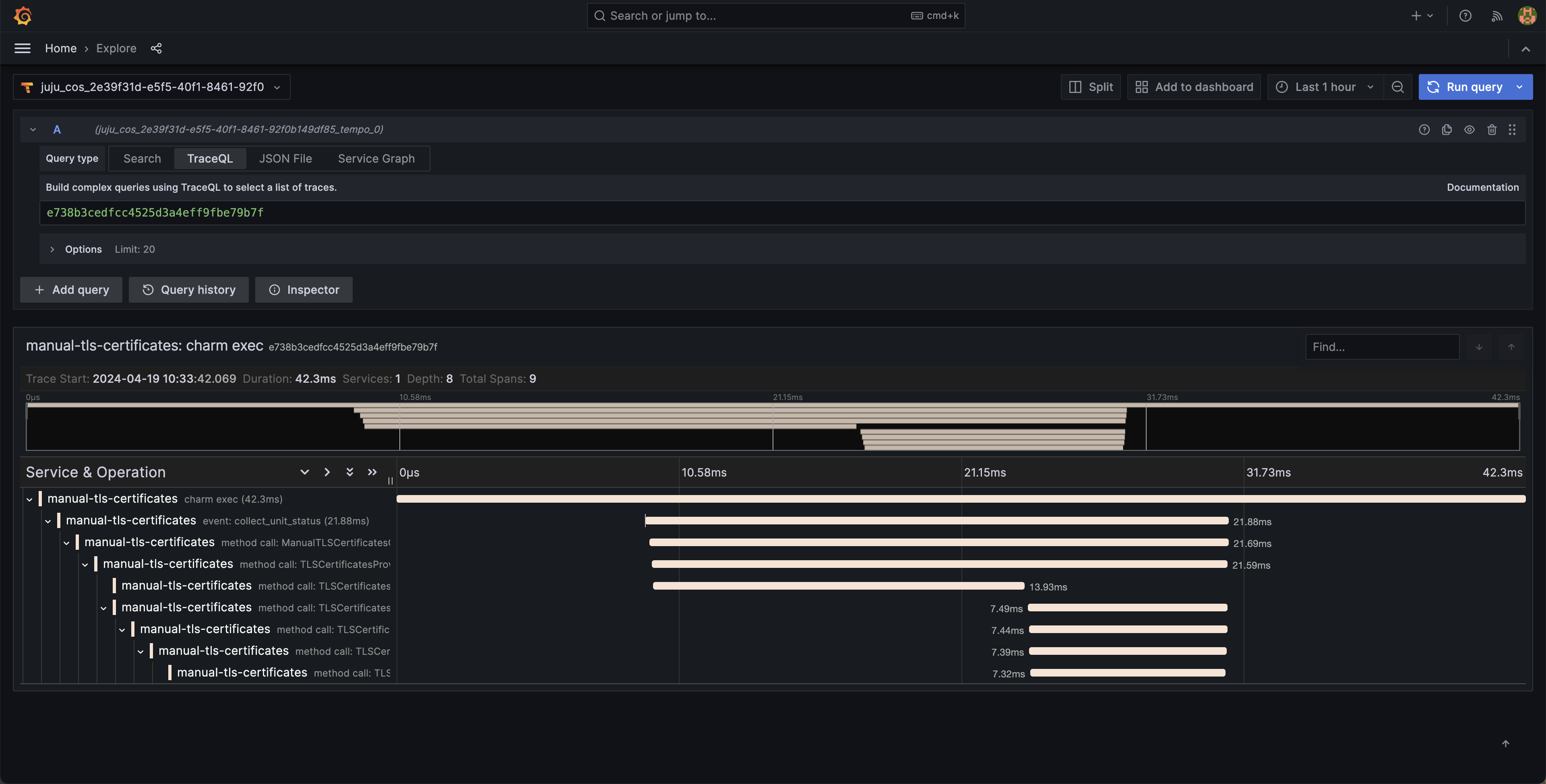Click the share link icon

pyautogui.click(x=156, y=49)
